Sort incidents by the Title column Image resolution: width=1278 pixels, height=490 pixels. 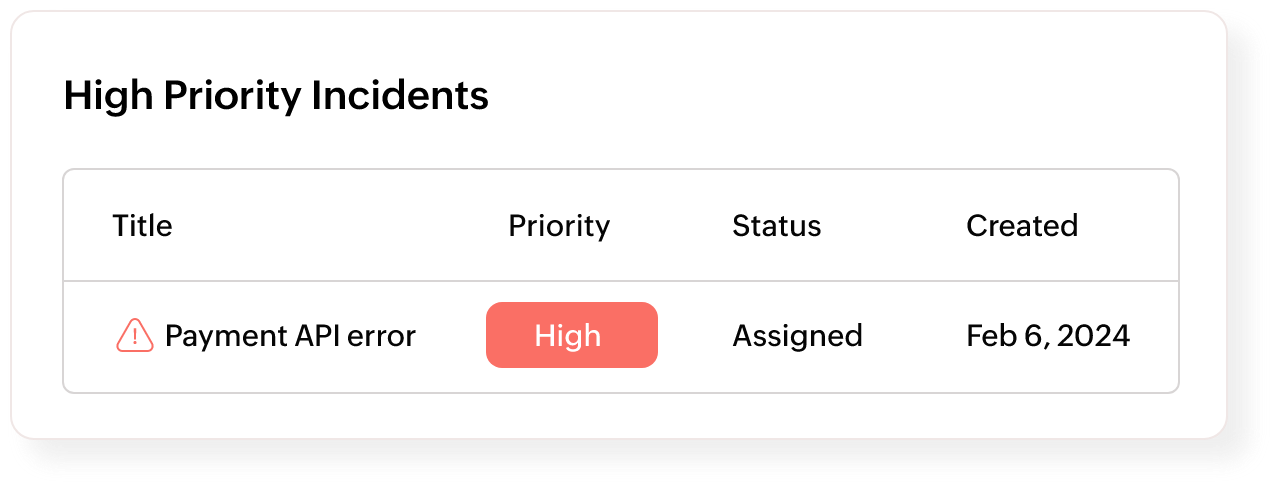pos(142,226)
